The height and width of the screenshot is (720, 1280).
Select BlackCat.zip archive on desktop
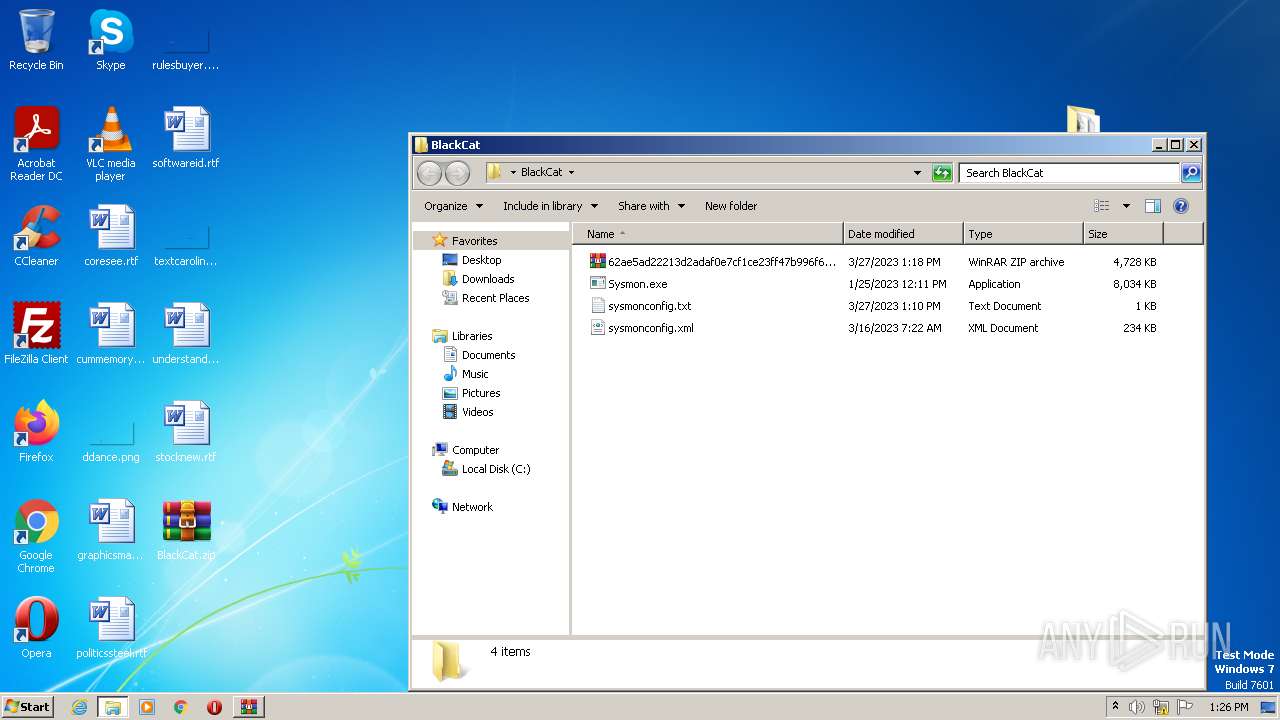[x=186, y=530]
